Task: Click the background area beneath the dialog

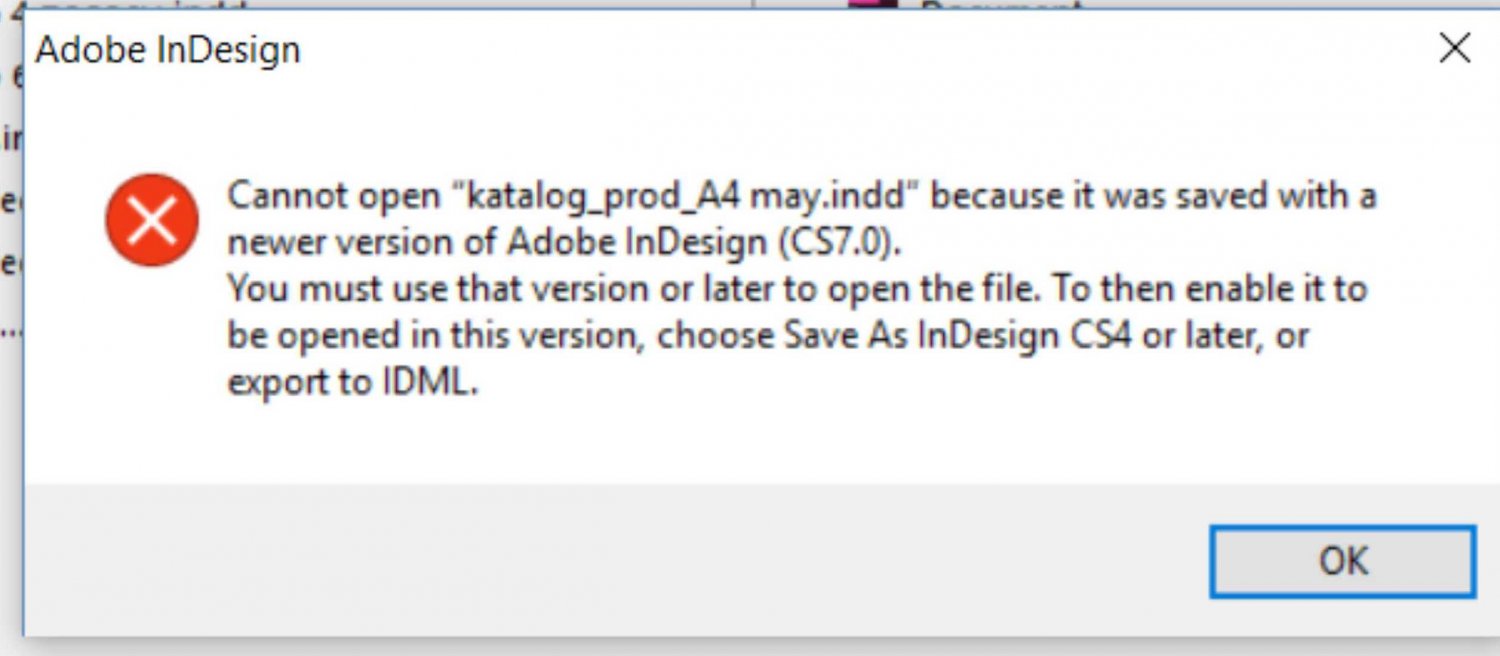Action: click(x=750, y=647)
